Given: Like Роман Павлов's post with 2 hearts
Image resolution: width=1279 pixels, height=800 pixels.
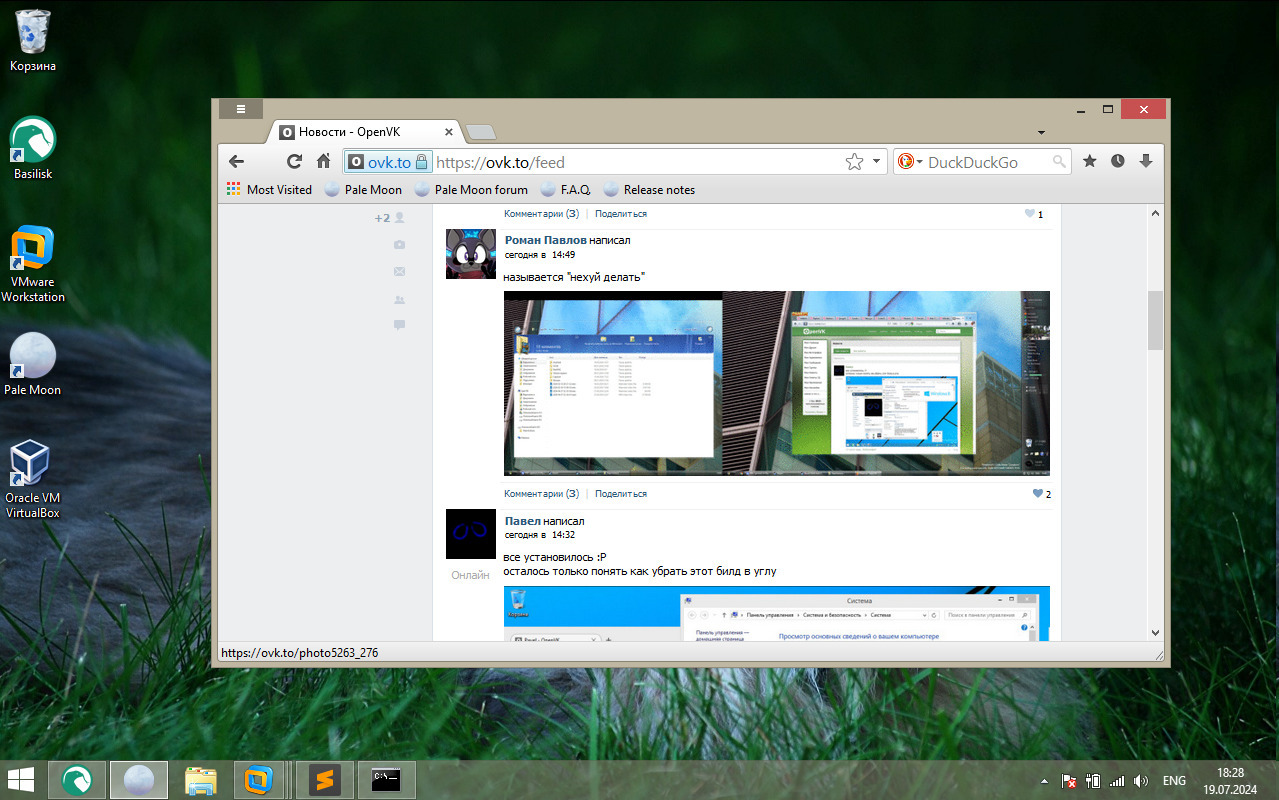Looking at the screenshot, I should [x=1037, y=494].
